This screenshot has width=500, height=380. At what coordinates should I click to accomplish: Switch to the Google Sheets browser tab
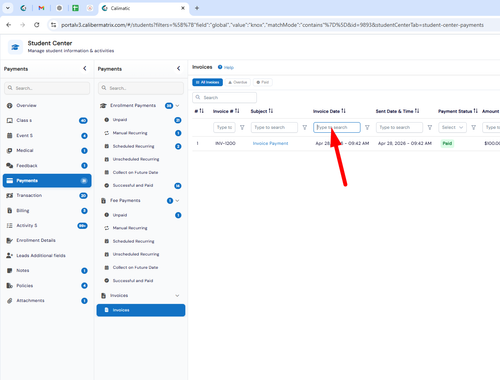coord(76,8)
